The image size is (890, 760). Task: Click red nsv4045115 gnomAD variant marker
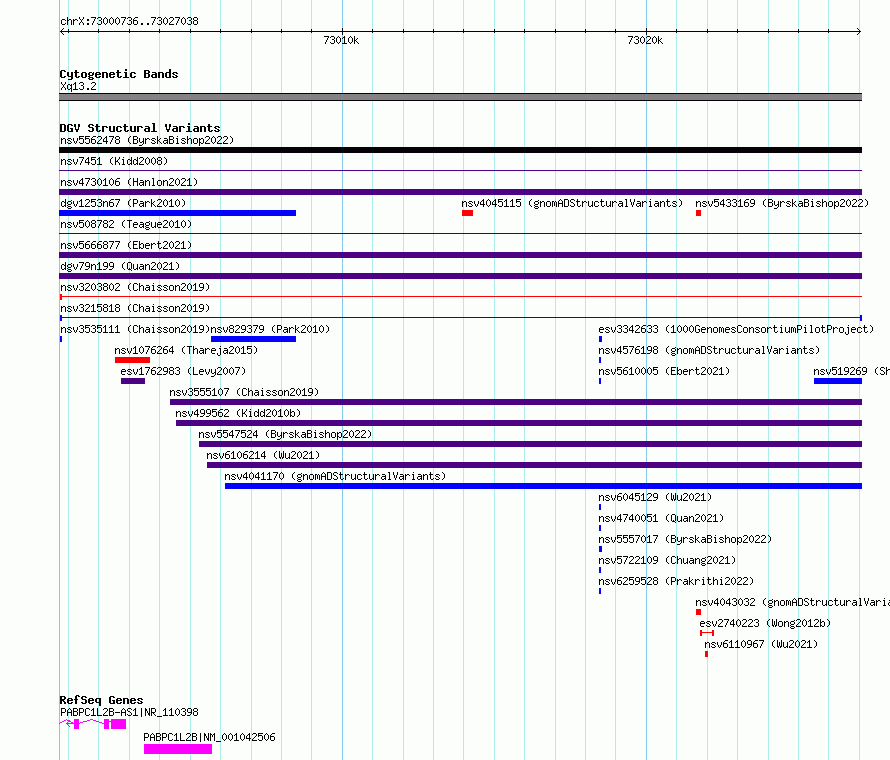coord(467,213)
